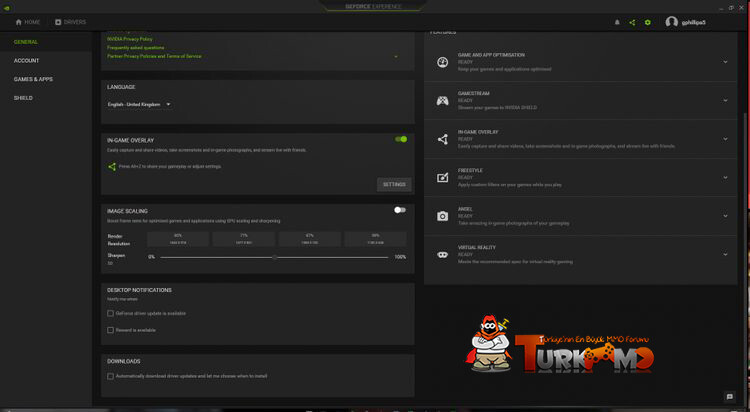Choose the 77% render resolution option
The height and width of the screenshot is (412, 750).
(x=244, y=239)
